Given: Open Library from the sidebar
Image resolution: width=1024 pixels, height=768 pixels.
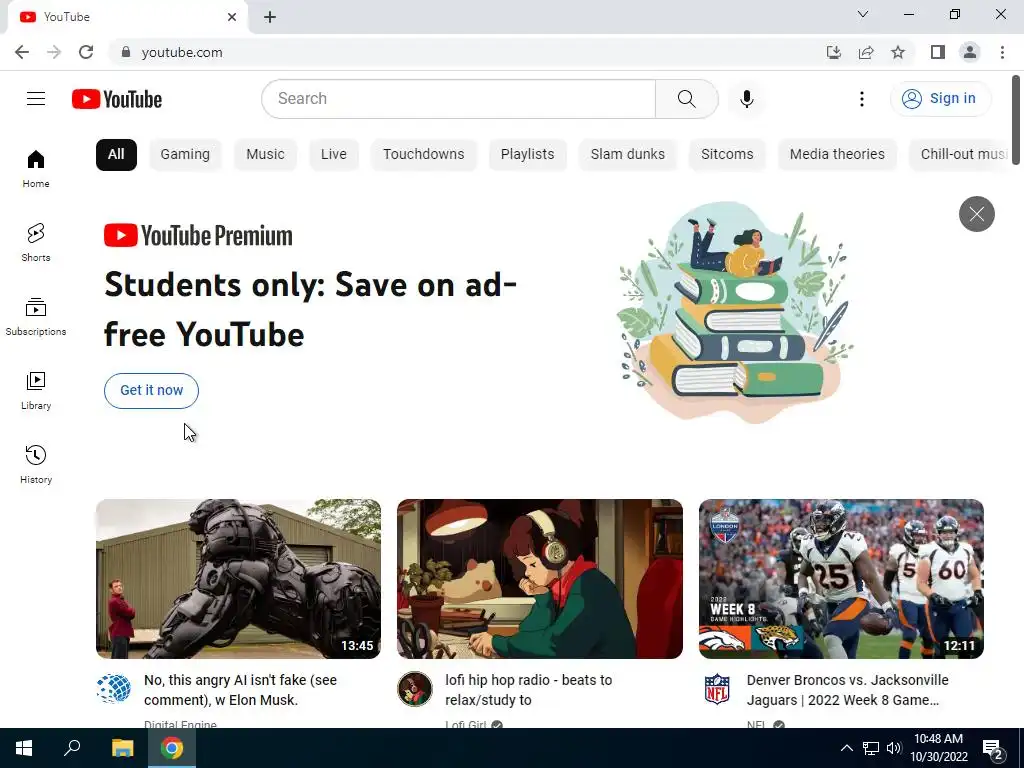Looking at the screenshot, I should [x=36, y=391].
